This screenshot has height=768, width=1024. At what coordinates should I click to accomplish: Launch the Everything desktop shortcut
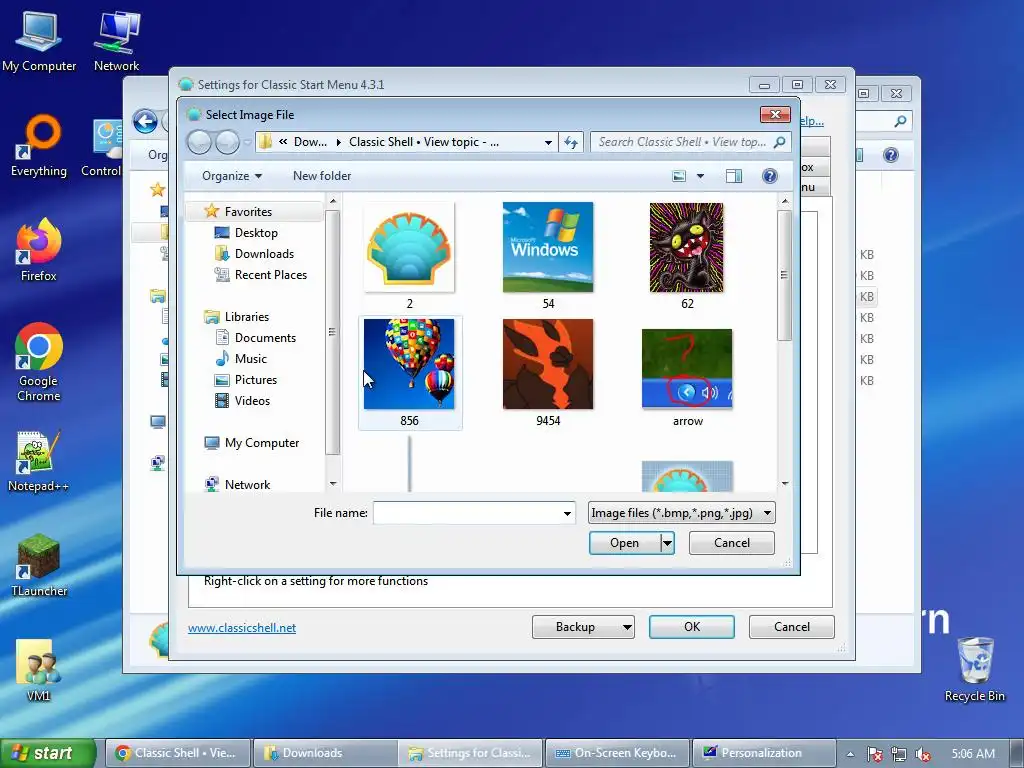[39, 146]
